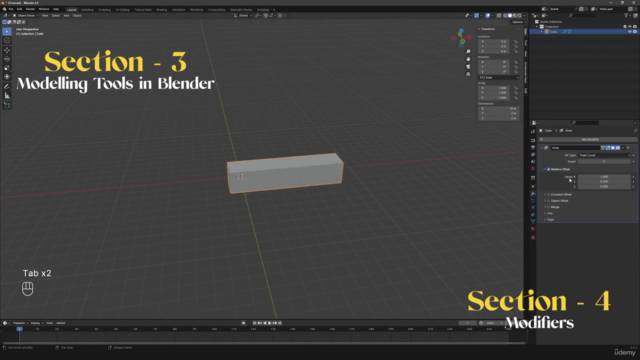
Task: Open the Modifier properties wrench tab
Action: pyautogui.click(x=533, y=193)
